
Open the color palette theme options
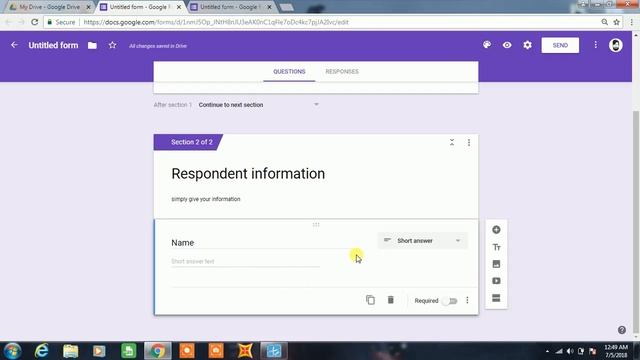(x=487, y=45)
